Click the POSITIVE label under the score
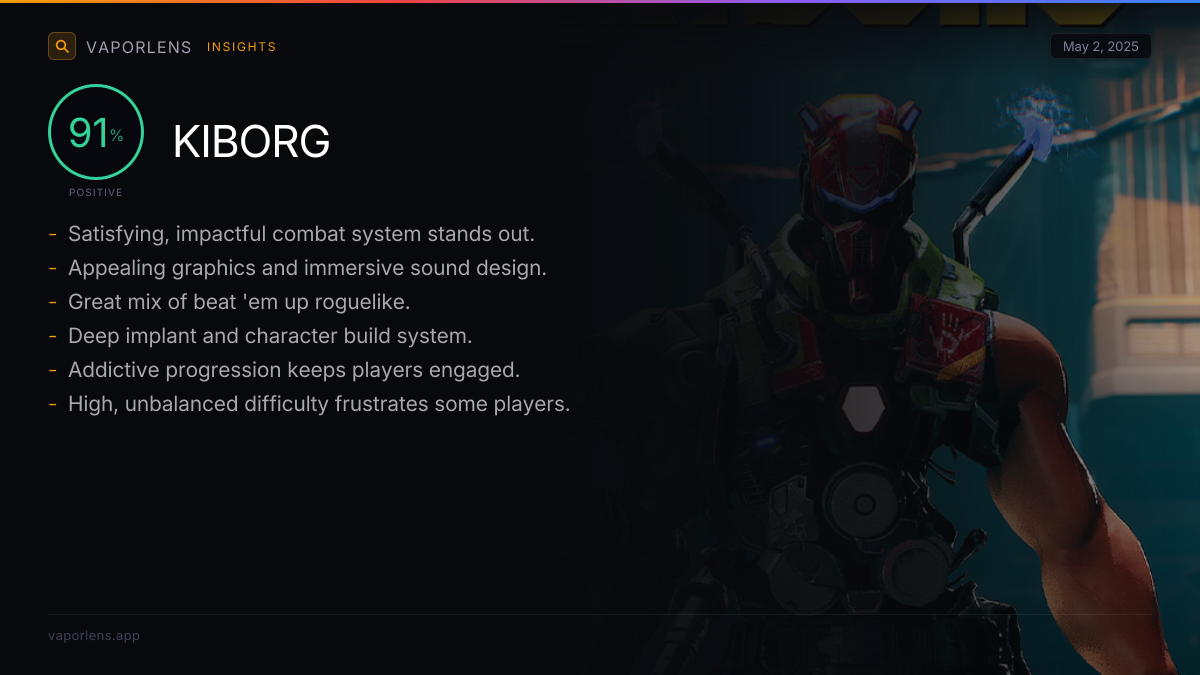1200x675 pixels. pos(96,192)
